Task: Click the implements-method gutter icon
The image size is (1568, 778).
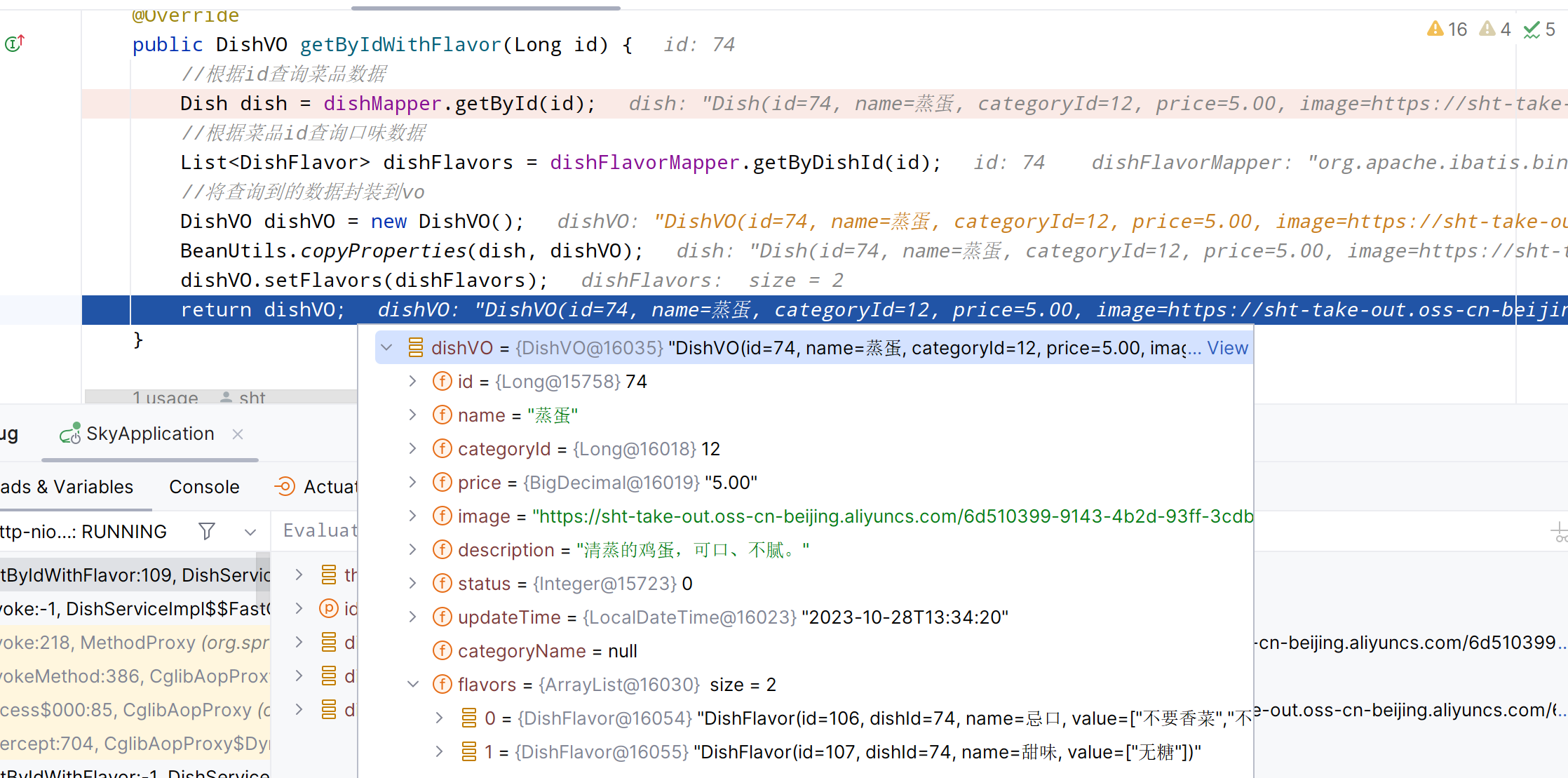Action: point(15,43)
